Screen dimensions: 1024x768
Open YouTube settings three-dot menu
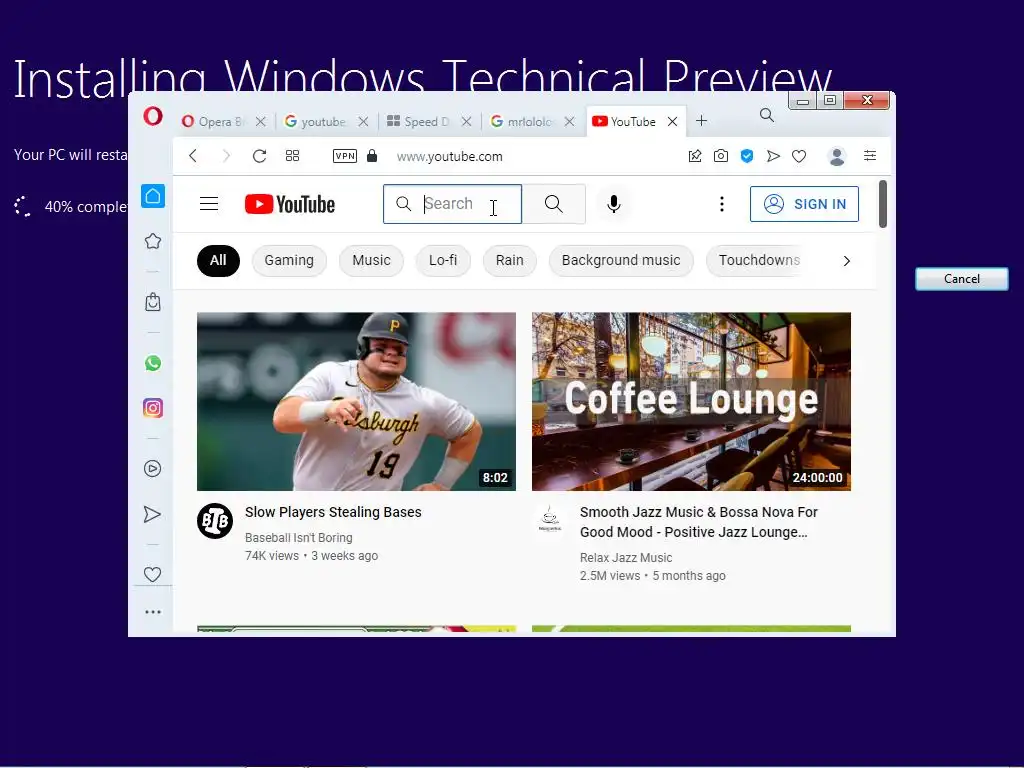722,204
